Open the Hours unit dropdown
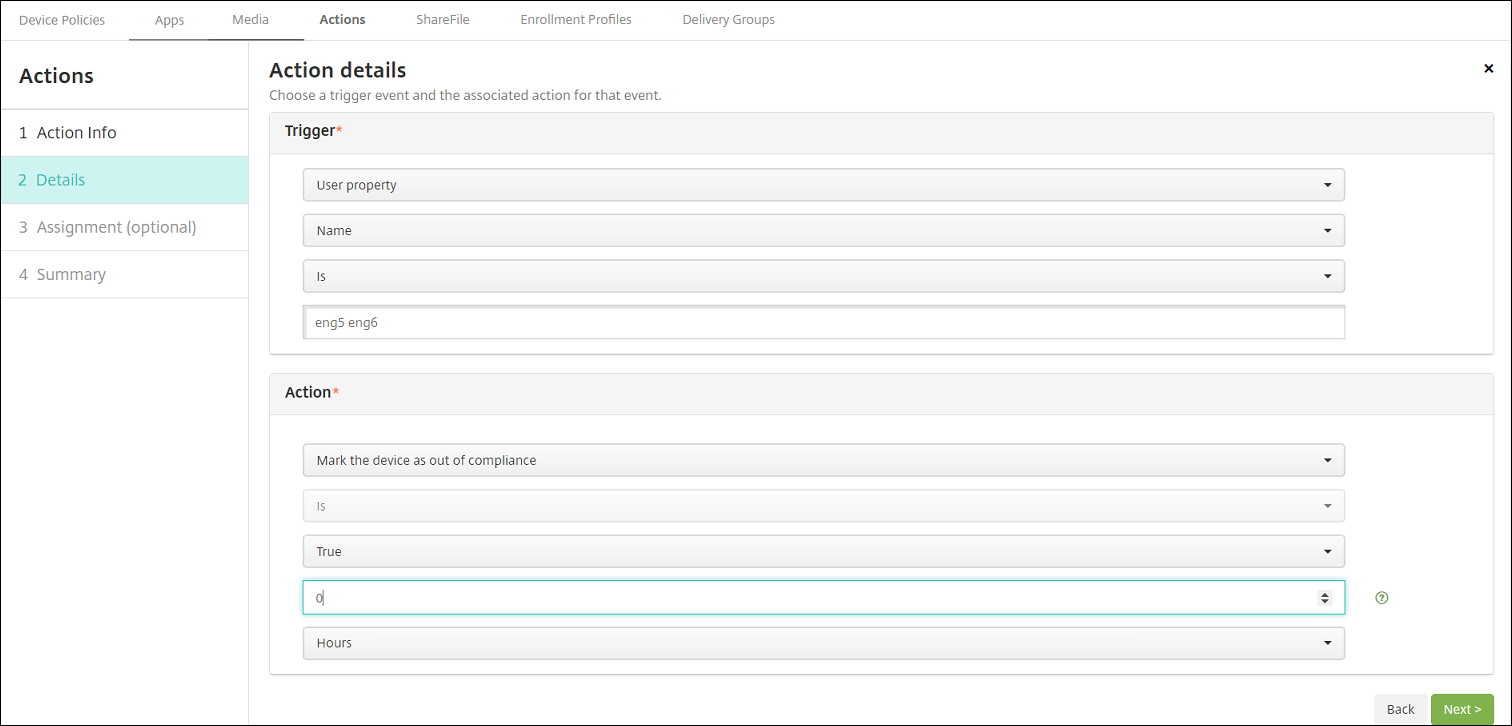Image resolution: width=1512 pixels, height=726 pixels. (x=823, y=643)
